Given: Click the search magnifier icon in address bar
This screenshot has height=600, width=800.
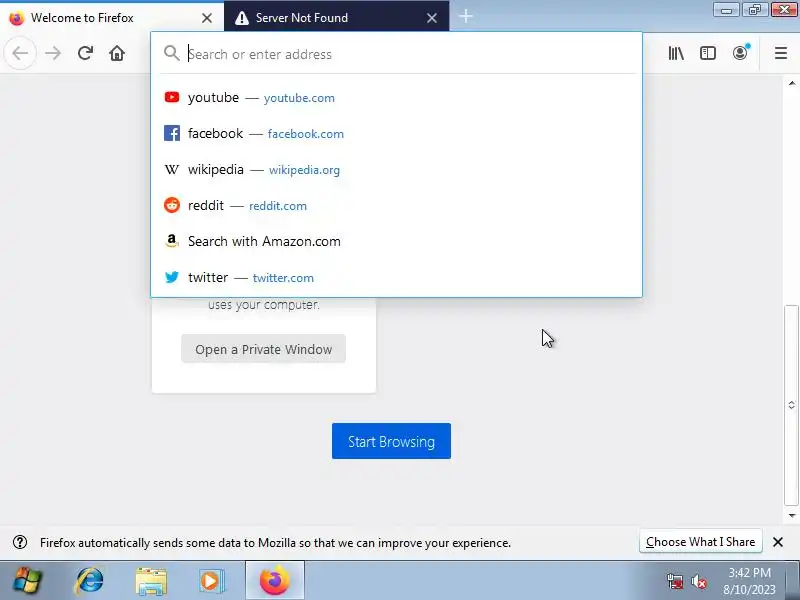Looking at the screenshot, I should click(x=171, y=53).
